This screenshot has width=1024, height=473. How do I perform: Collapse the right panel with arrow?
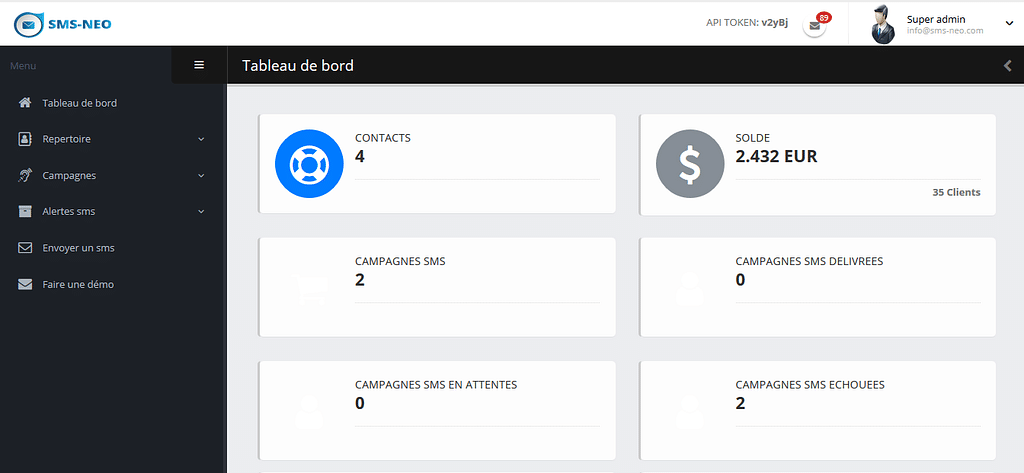coord(1007,66)
